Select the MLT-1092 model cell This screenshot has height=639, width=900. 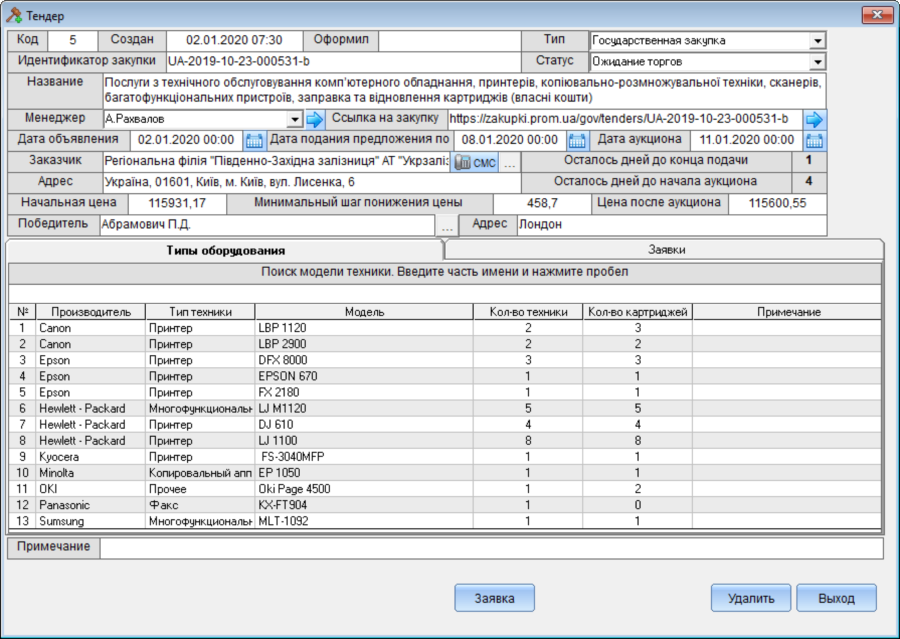click(x=364, y=521)
